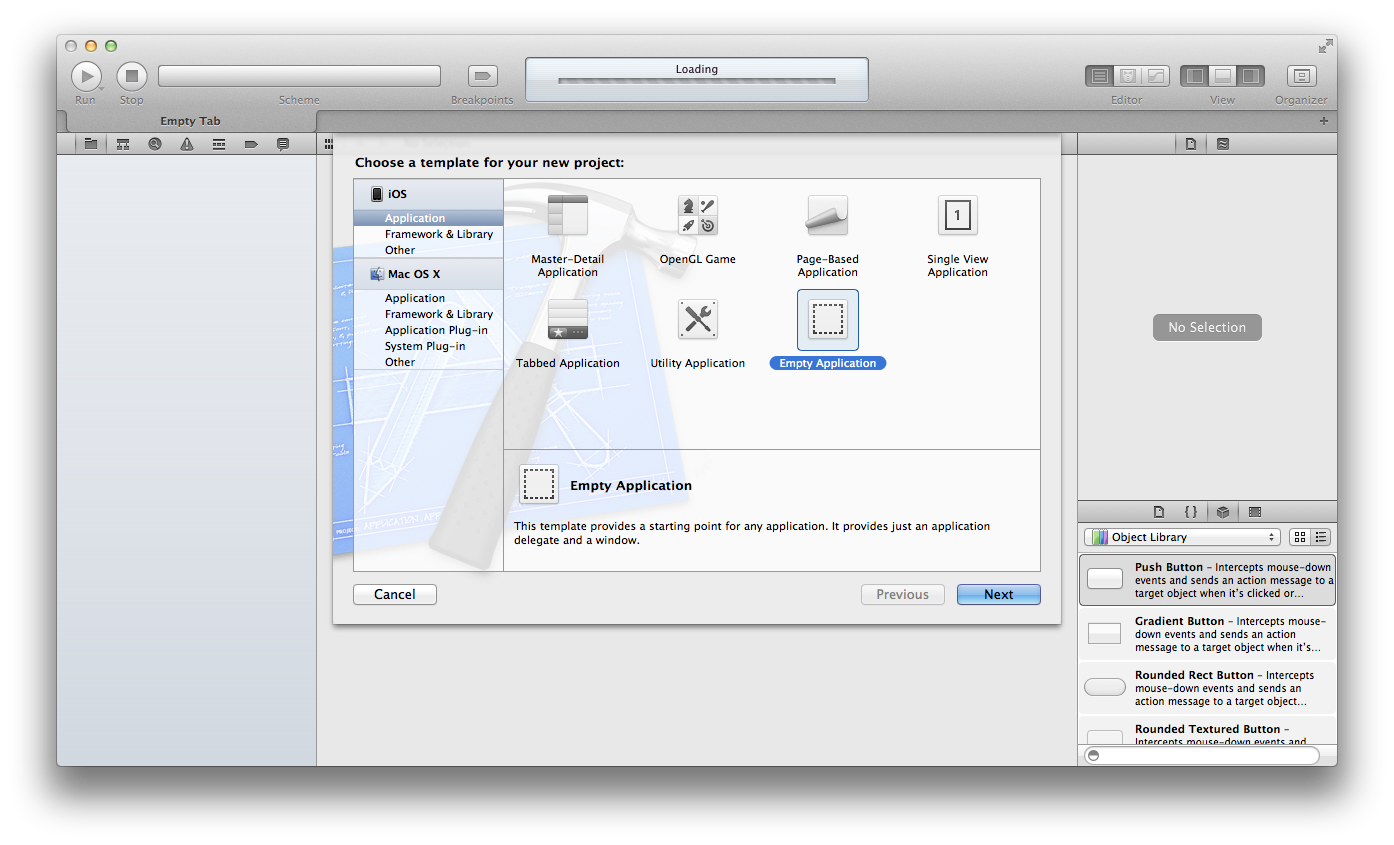Select the OpenGL Game template icon
1394x845 pixels.
point(698,215)
